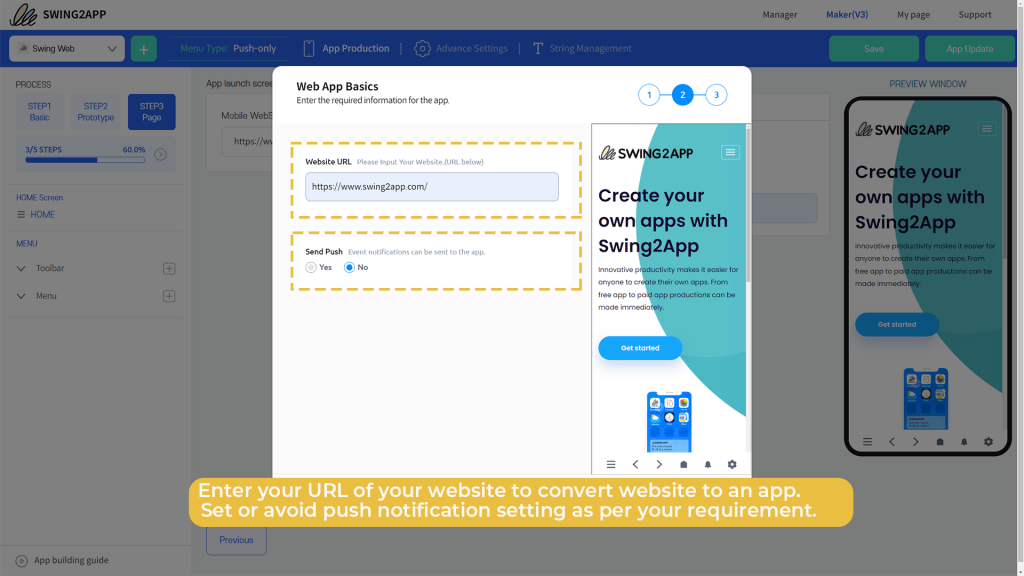Select No for Send Push

349,267
